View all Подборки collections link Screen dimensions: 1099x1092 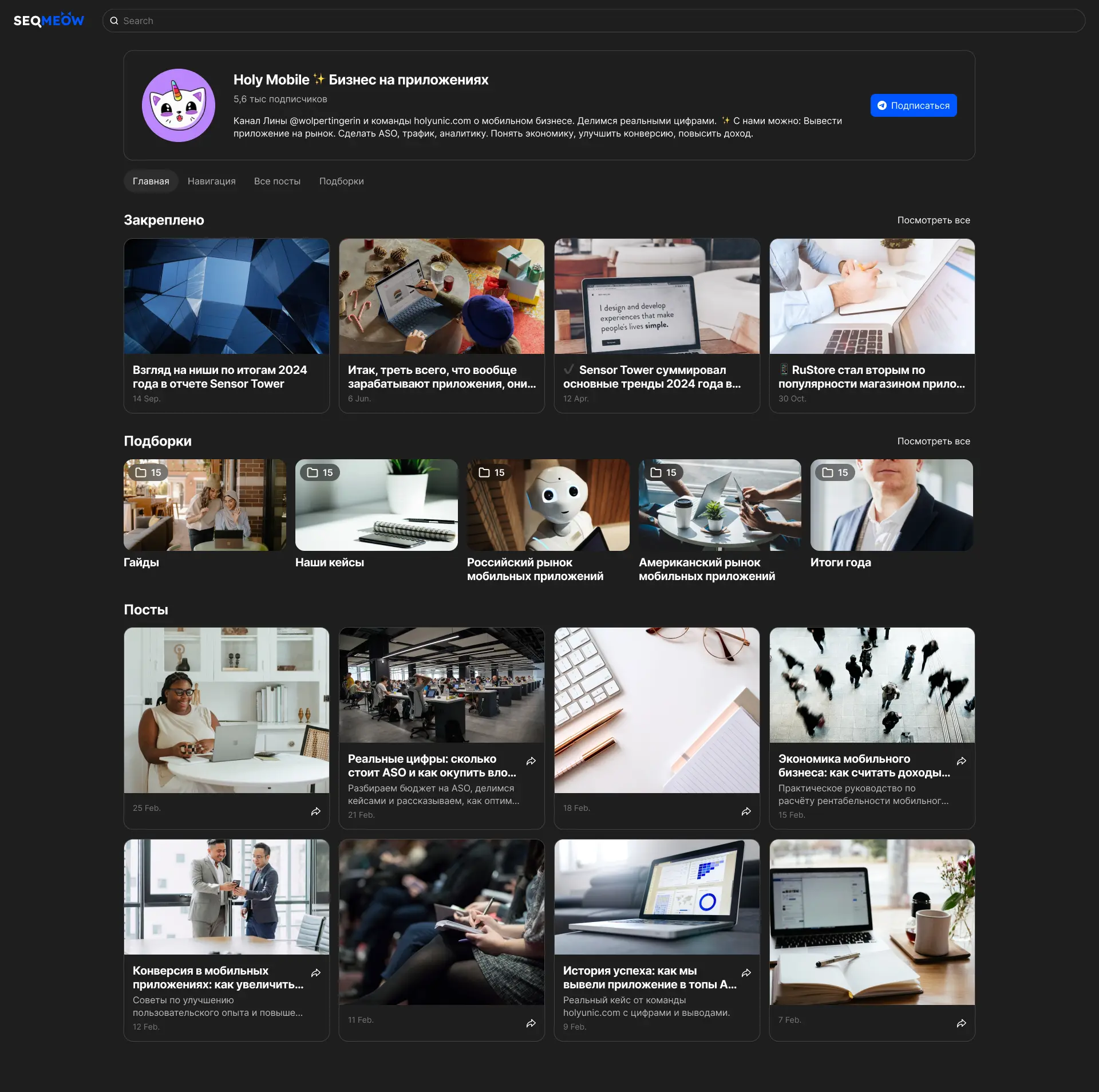click(x=933, y=441)
